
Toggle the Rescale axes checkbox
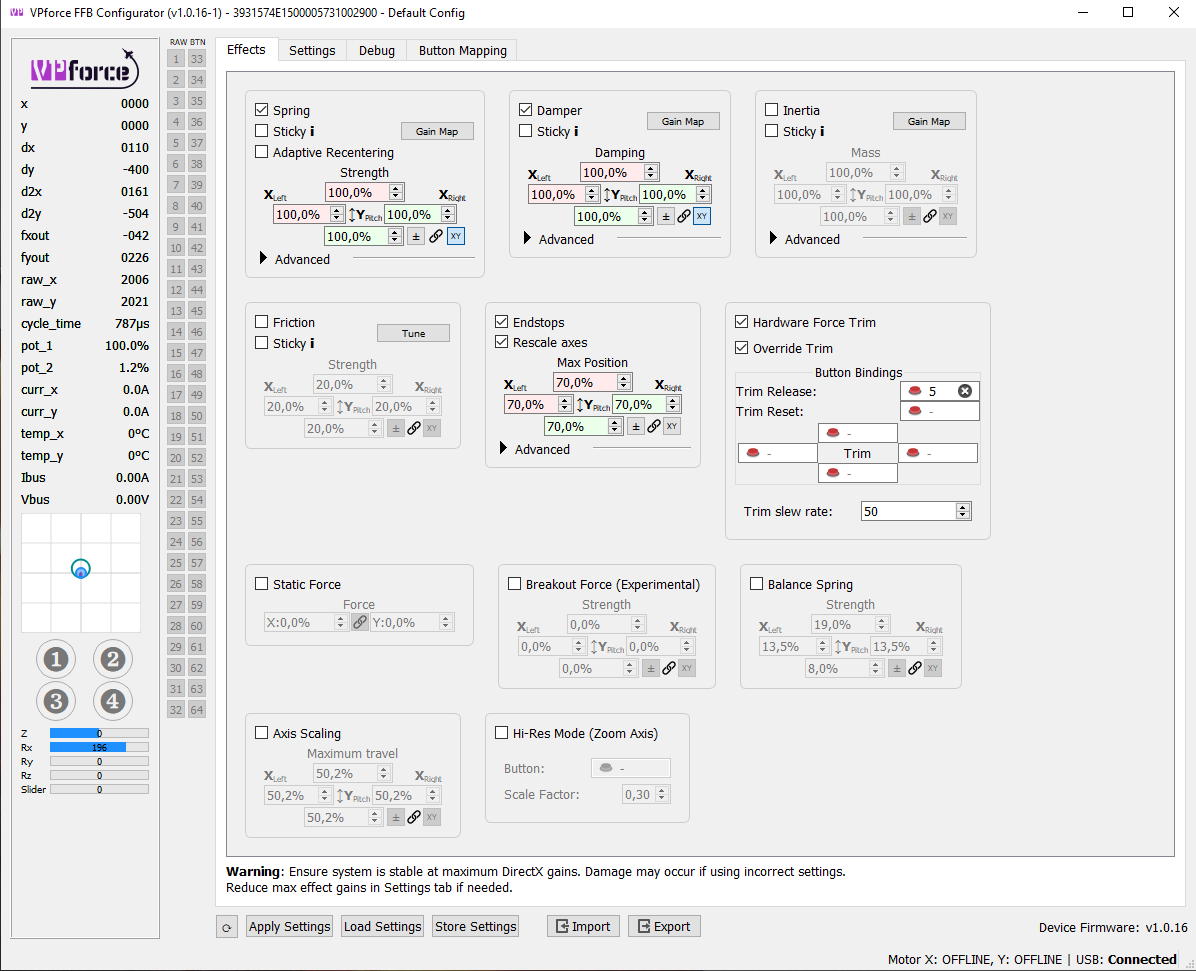[502, 342]
